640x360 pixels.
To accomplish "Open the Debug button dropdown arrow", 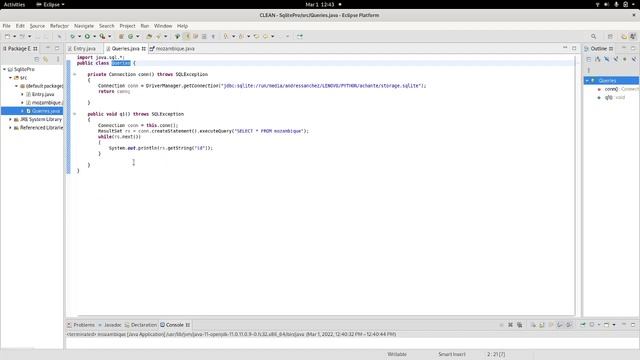I will 79,36.
